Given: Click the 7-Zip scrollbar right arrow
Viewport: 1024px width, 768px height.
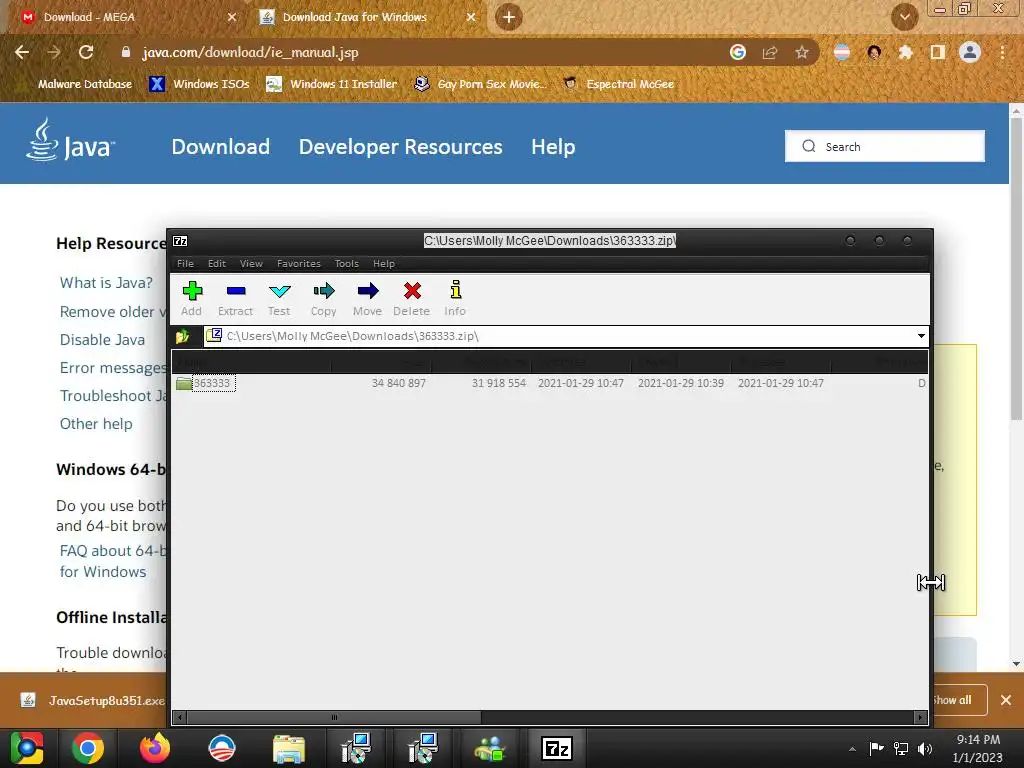Looking at the screenshot, I should tap(921, 717).
